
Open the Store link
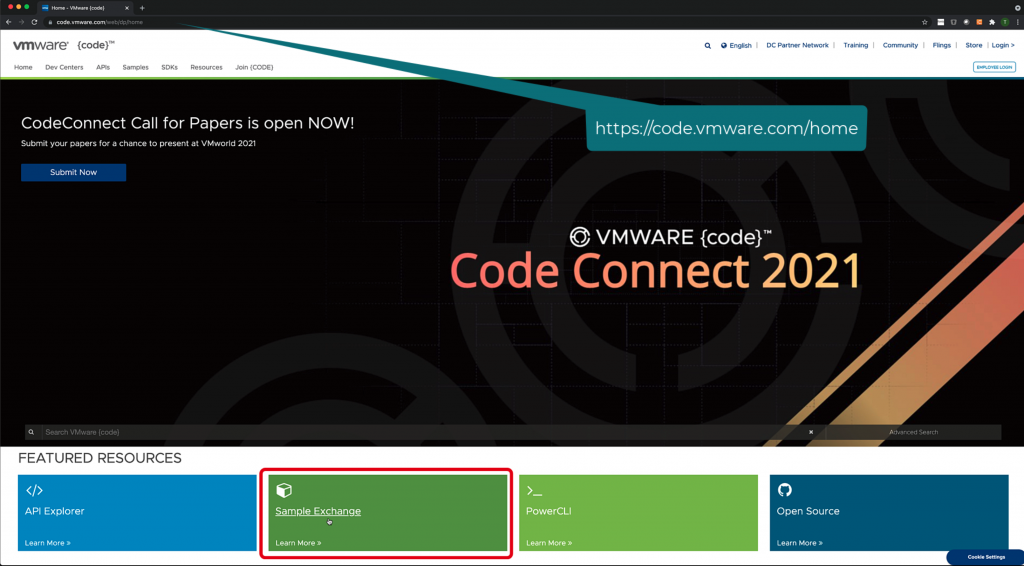pos(974,46)
